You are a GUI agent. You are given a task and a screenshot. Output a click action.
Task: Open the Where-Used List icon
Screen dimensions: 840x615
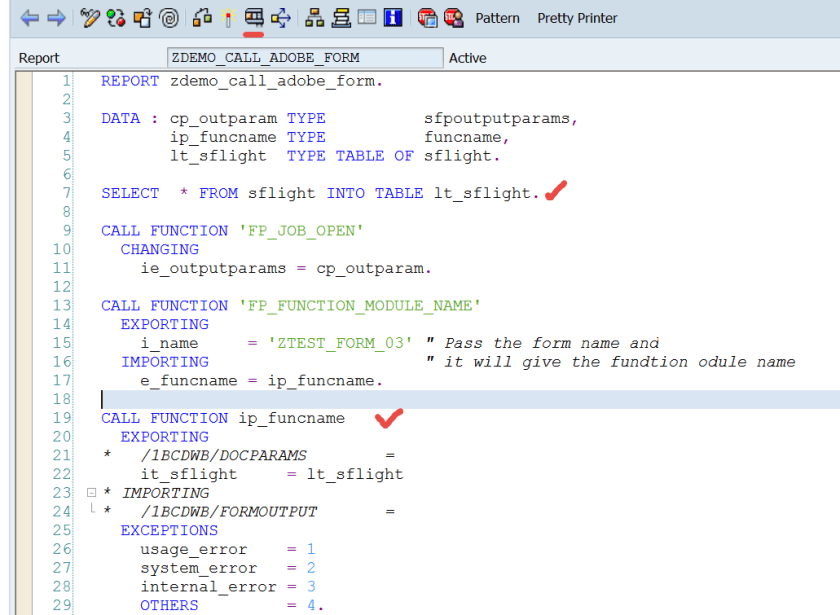[x=280, y=18]
